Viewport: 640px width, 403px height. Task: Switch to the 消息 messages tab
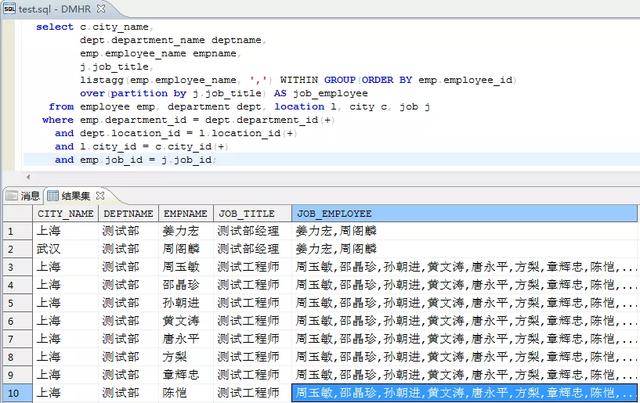[23, 196]
